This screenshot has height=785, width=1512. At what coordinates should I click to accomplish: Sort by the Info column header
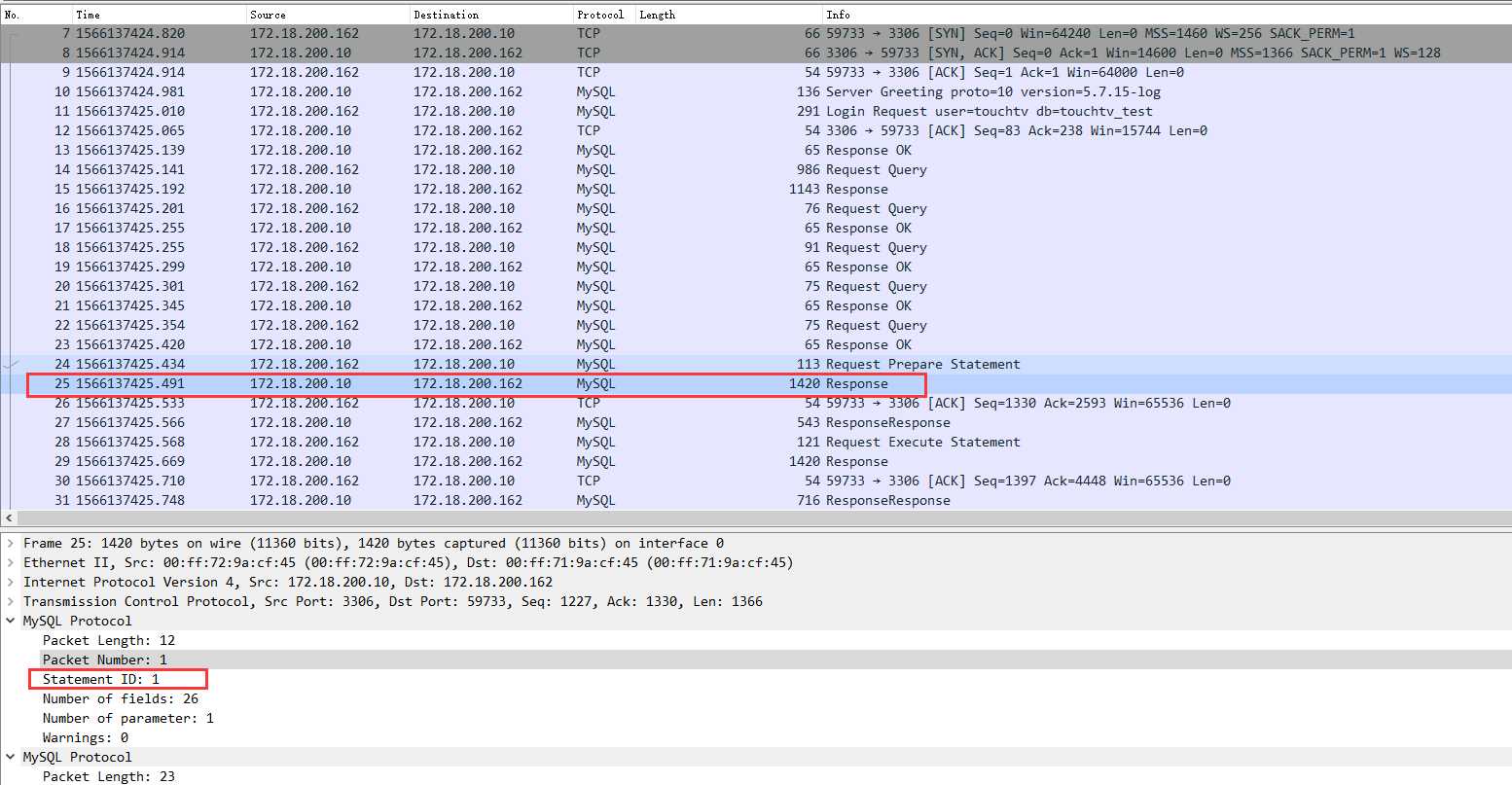click(x=1167, y=15)
